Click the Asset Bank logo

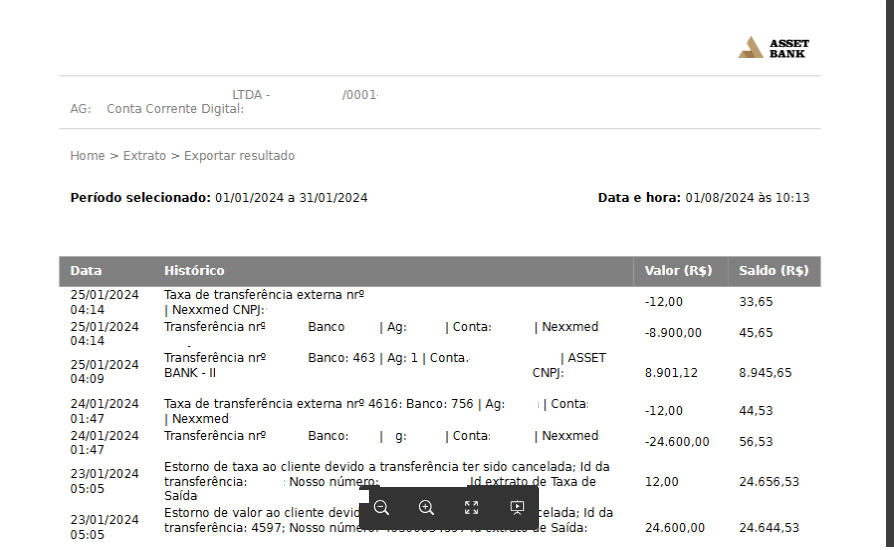pyautogui.click(x=774, y=48)
